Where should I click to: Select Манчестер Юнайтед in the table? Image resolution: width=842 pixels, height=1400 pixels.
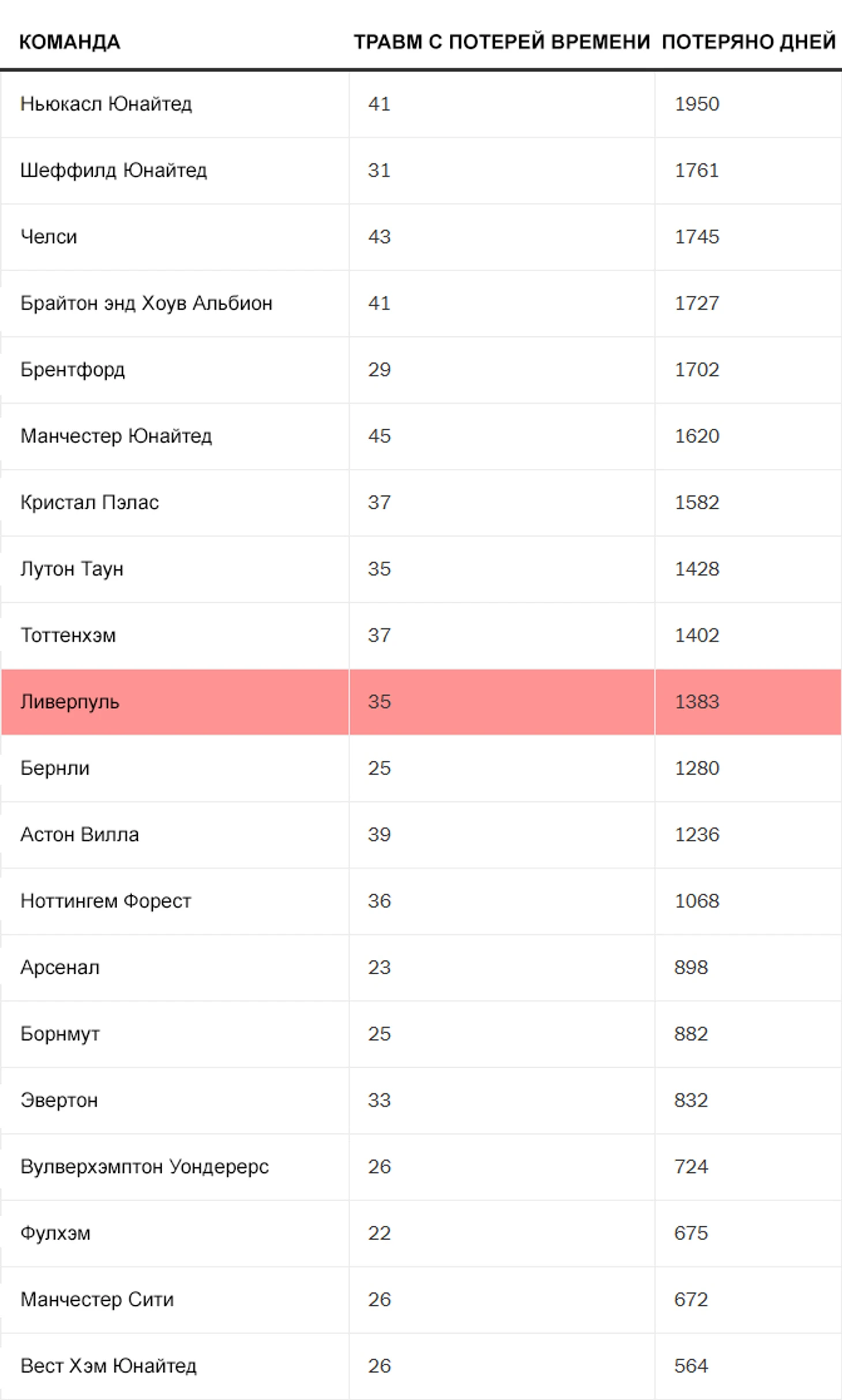click(x=116, y=436)
